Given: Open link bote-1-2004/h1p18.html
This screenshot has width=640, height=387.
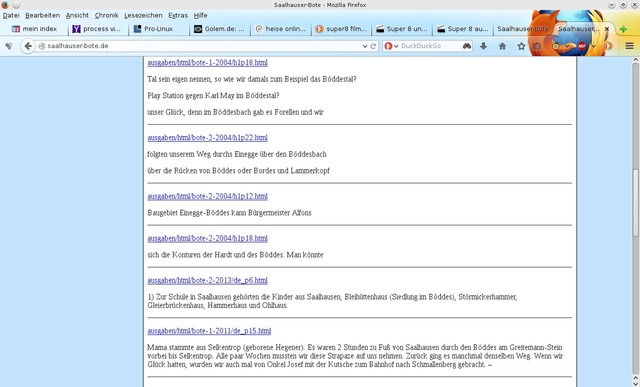Looking at the screenshot, I should (207, 63).
